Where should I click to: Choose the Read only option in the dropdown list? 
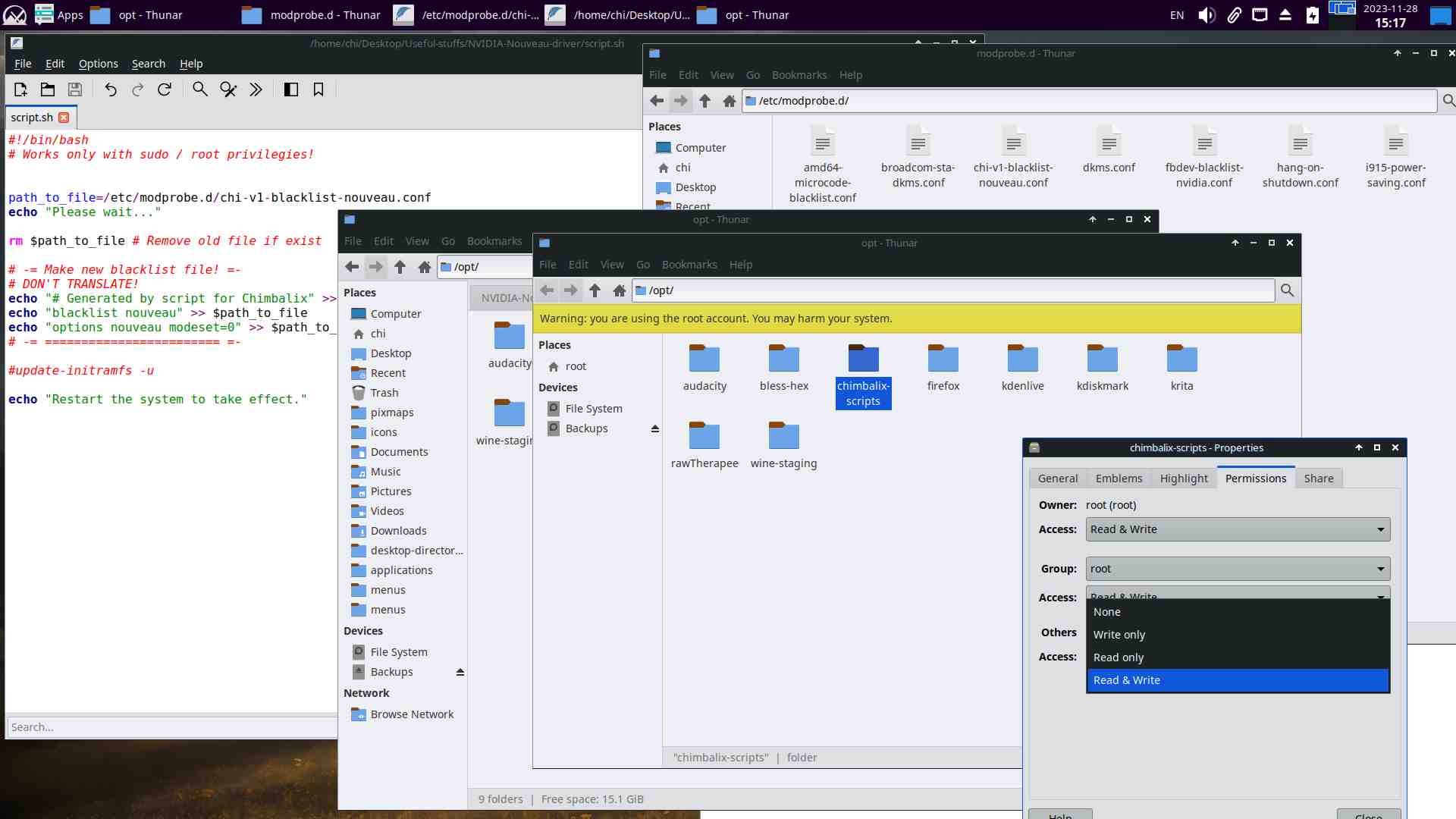pyautogui.click(x=1119, y=657)
